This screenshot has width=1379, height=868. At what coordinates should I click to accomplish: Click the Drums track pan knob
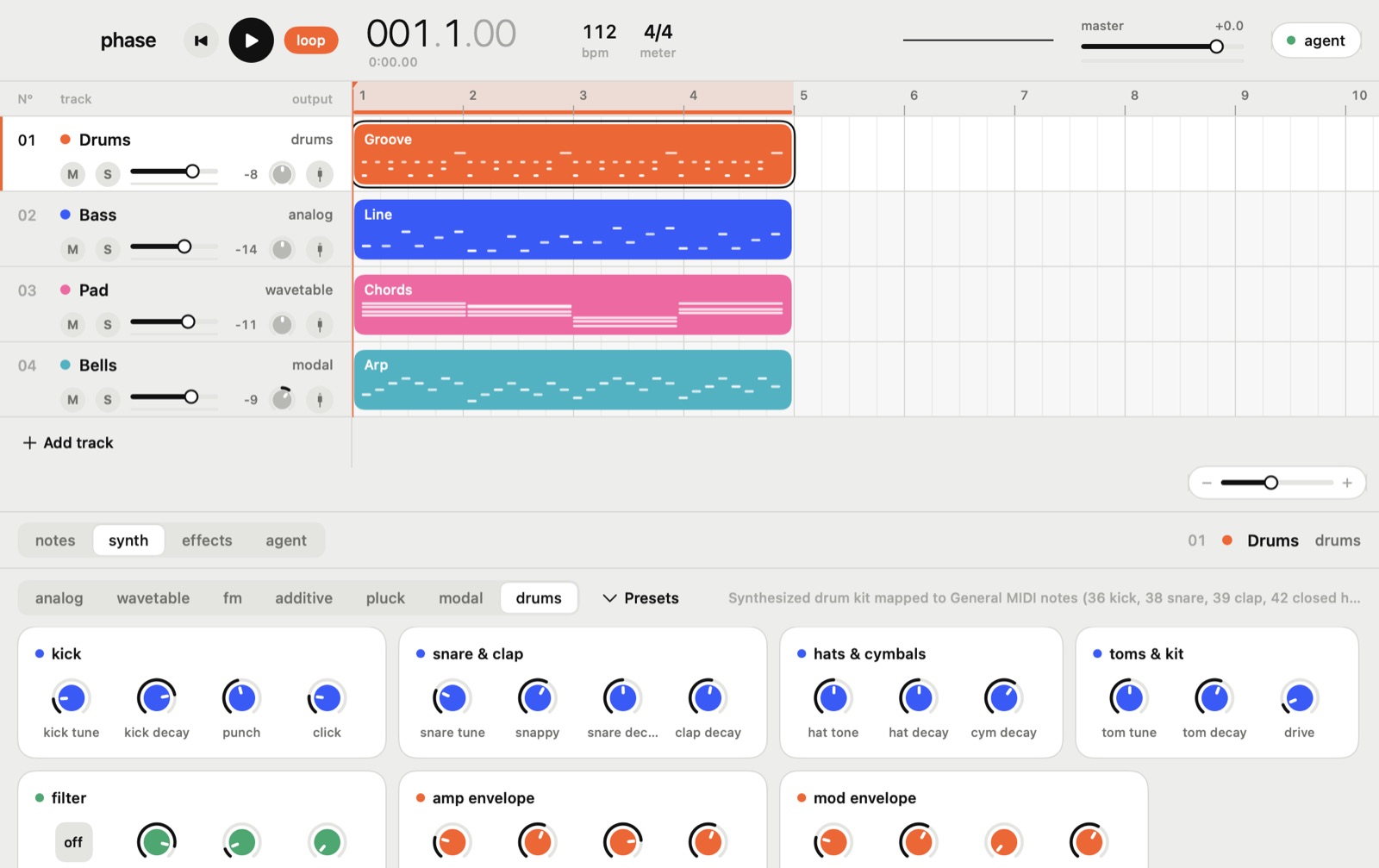click(x=282, y=174)
